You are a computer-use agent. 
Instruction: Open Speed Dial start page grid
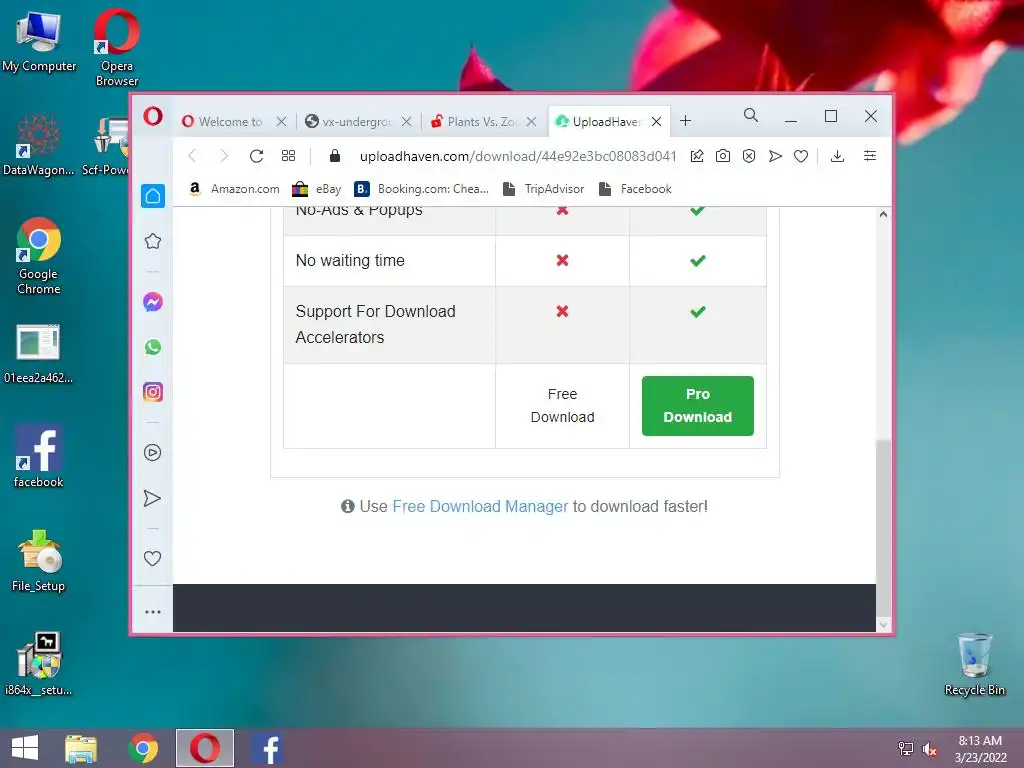coord(288,155)
